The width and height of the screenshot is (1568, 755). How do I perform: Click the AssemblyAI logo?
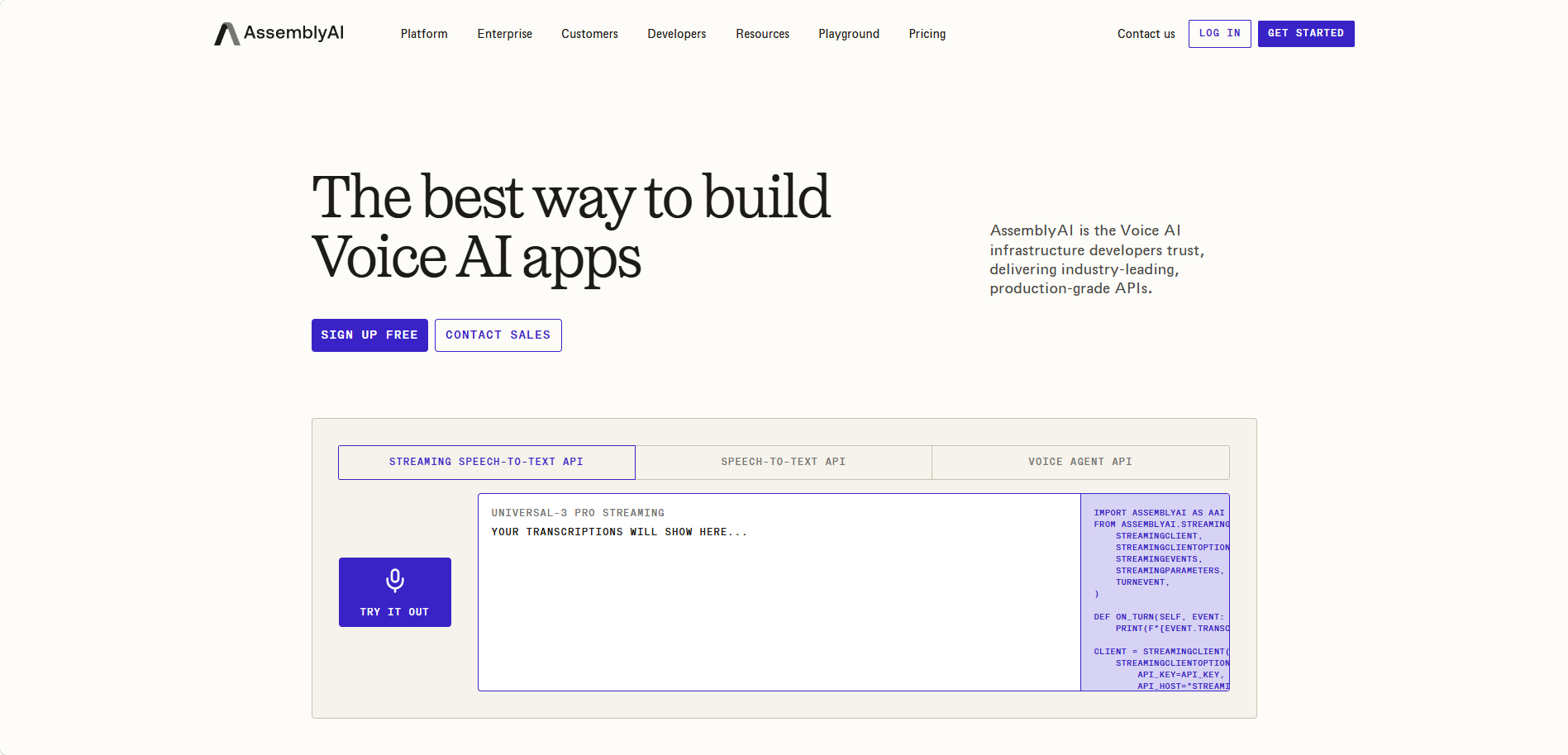(x=279, y=34)
